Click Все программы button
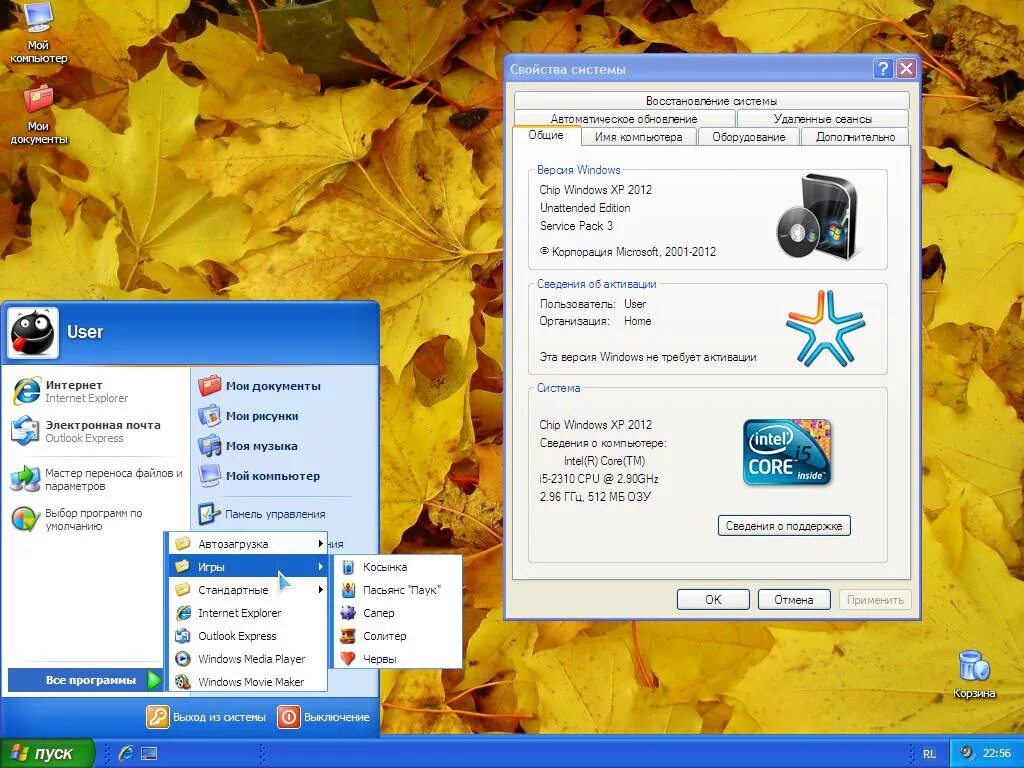Screen dimensions: 1024x768 85,680
